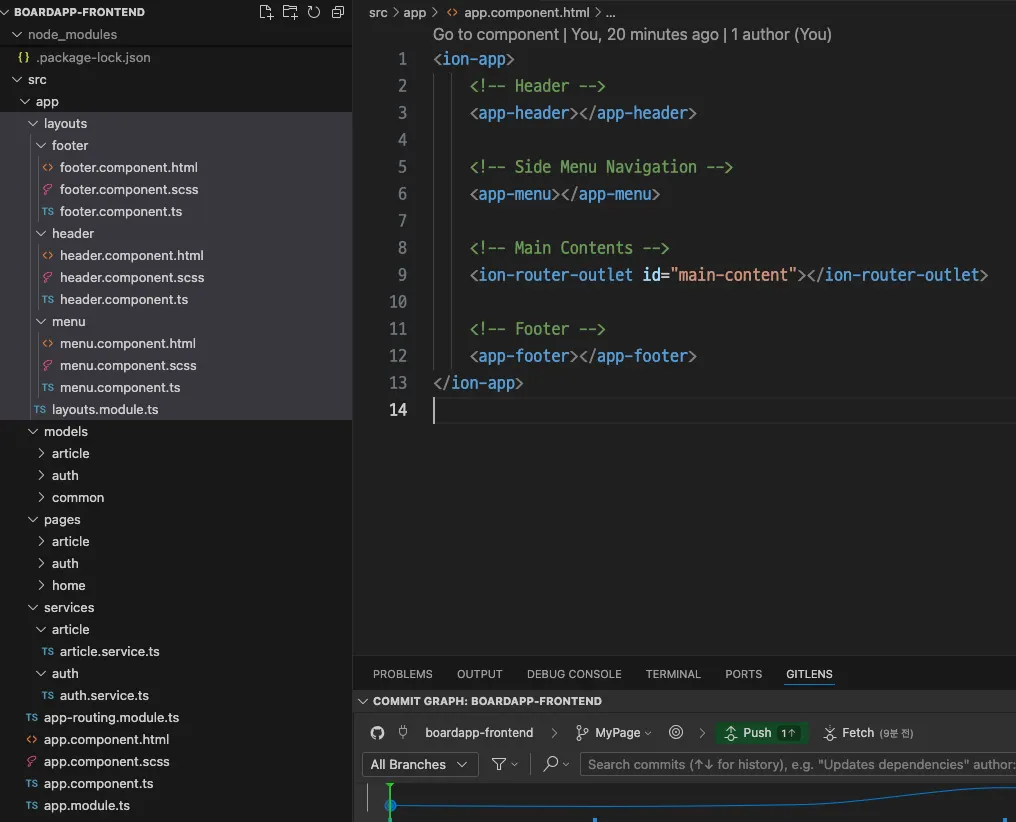Refresh the Explorer file tree
This screenshot has height=822, width=1016.
click(314, 12)
